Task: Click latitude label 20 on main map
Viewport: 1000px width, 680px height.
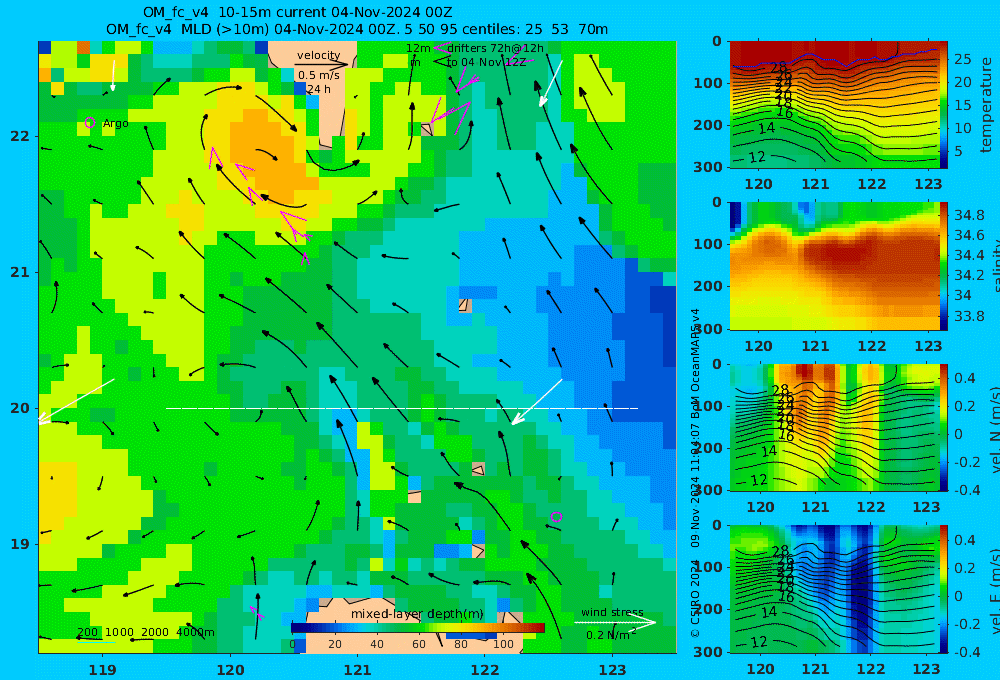Action: pos(20,408)
